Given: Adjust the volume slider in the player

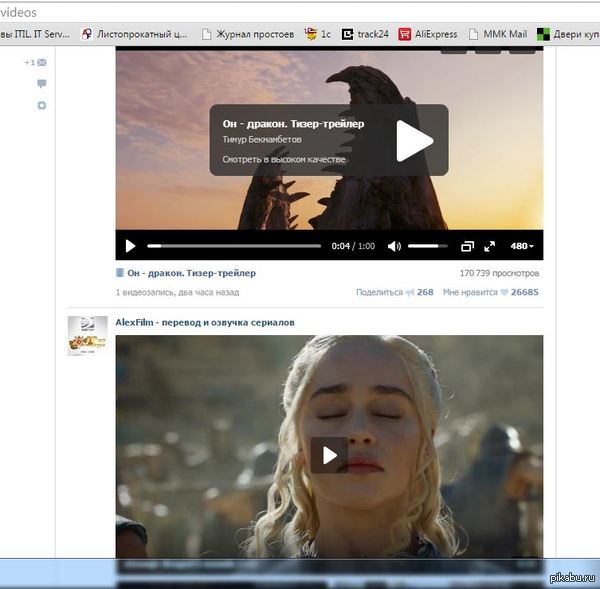Looking at the screenshot, I should [x=427, y=246].
